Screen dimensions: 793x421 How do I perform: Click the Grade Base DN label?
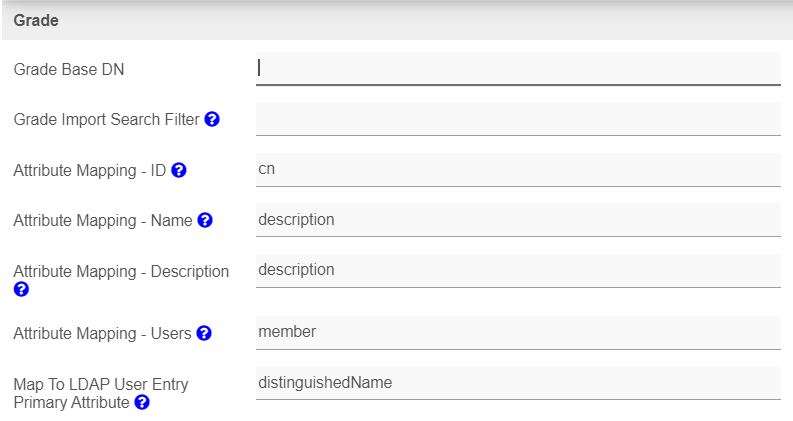69,69
